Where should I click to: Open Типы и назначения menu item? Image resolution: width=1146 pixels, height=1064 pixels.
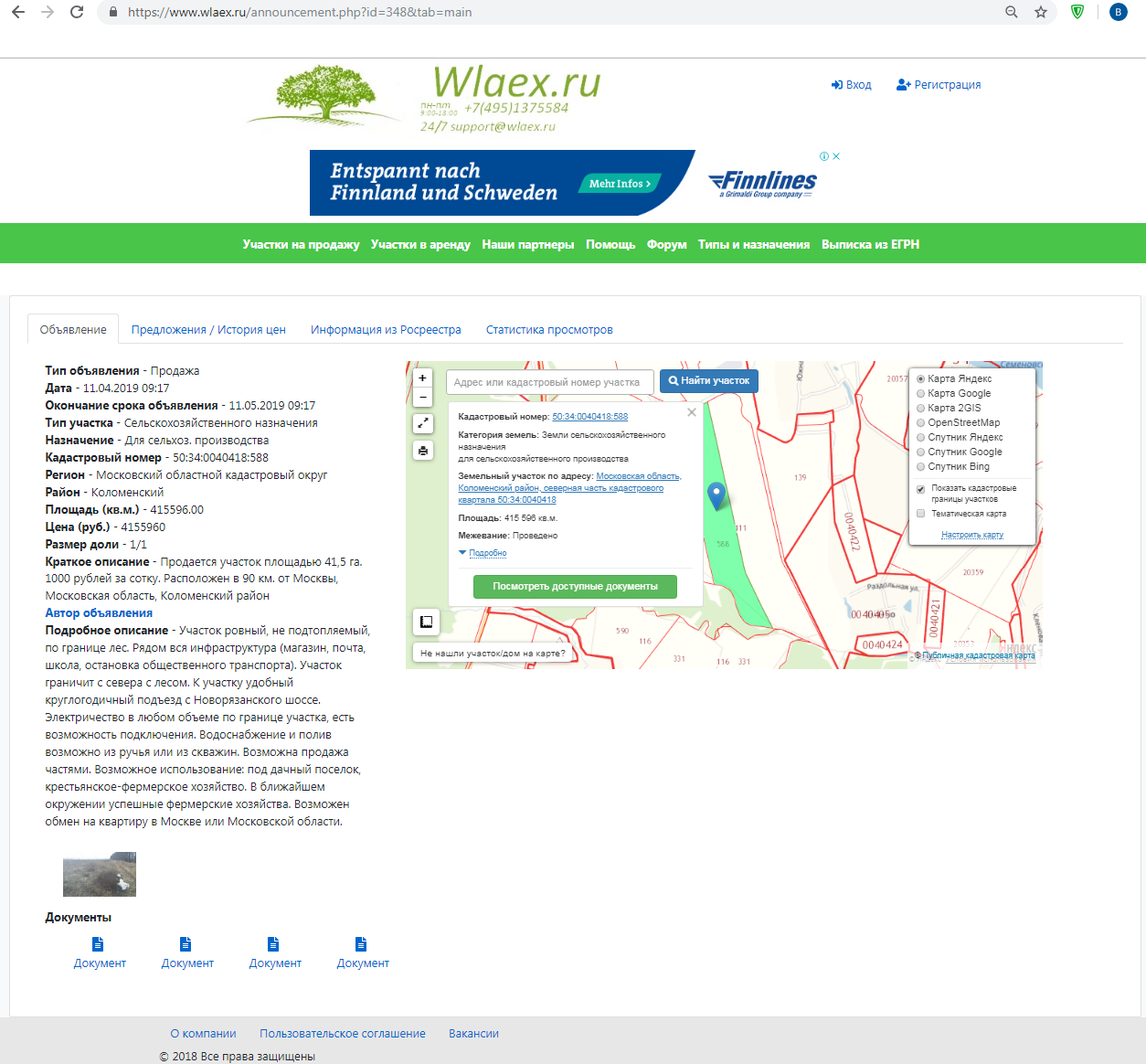coord(754,244)
